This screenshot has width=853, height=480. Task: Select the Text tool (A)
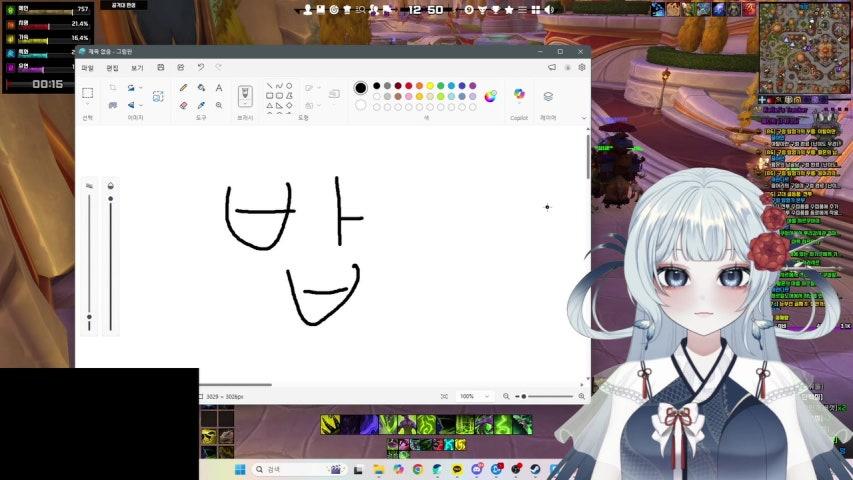pos(219,88)
